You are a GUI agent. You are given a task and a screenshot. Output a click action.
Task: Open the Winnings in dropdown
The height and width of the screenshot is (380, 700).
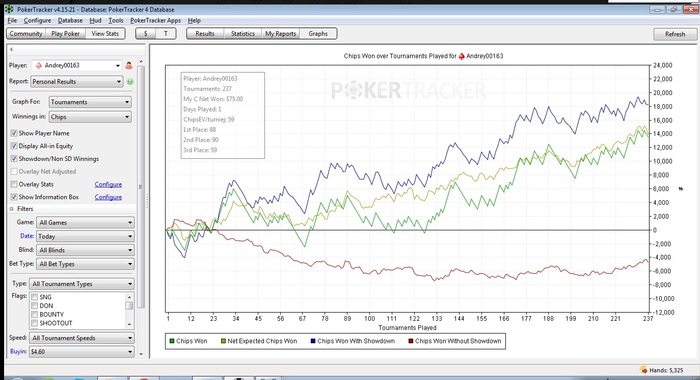coord(90,117)
